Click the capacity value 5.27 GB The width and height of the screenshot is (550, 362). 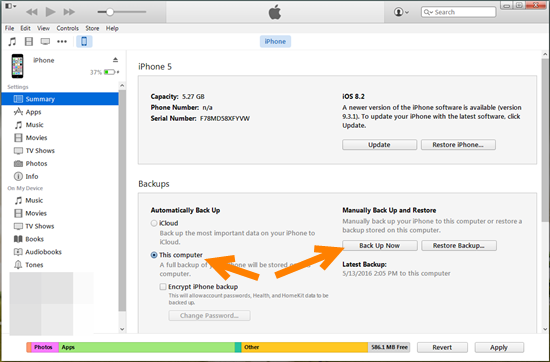[193, 96]
